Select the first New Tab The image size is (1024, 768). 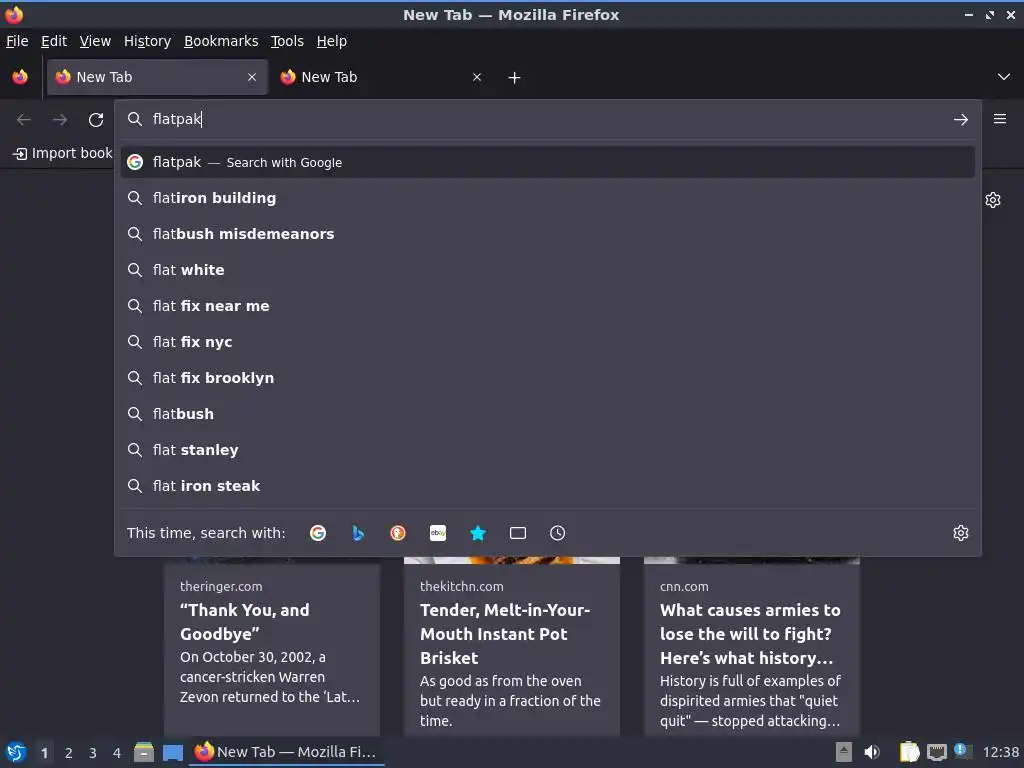pos(157,77)
